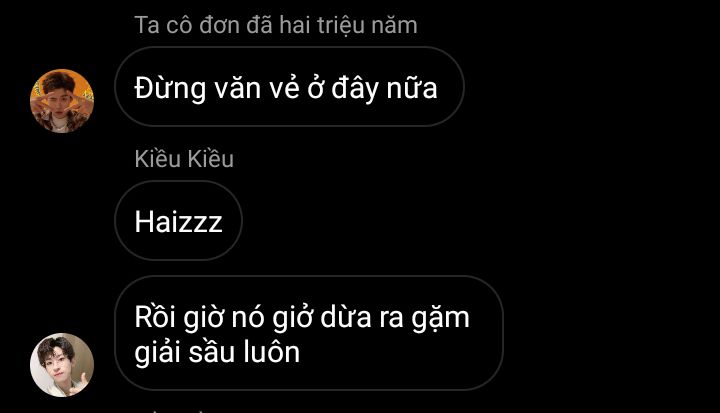Open sender name 'Kiều Kiều'

point(184,159)
